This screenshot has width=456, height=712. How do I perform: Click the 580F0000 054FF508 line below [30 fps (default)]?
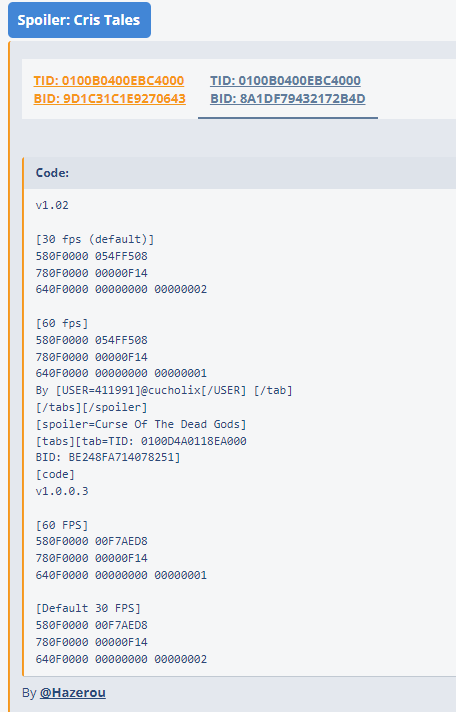click(91, 256)
